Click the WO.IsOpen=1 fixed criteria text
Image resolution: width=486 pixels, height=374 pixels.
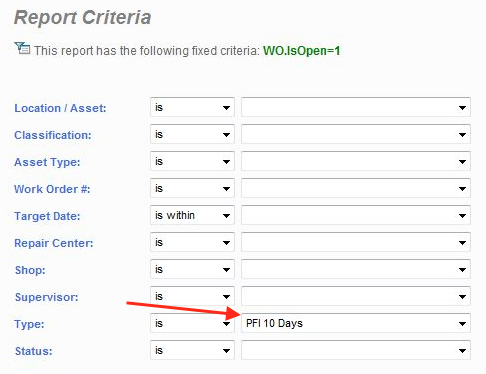302,51
